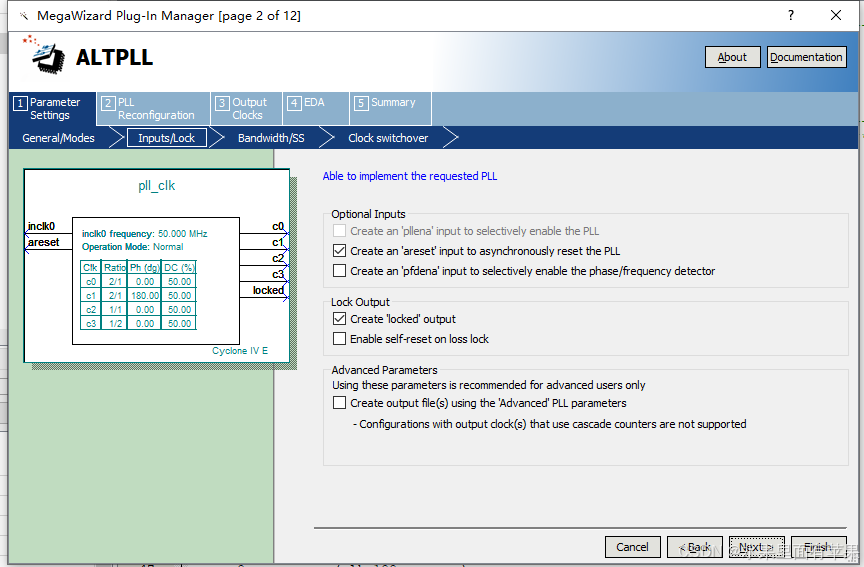Click step number 2 icon for PLL Reconfiguration
The width and height of the screenshot is (864, 567).
click(108, 103)
